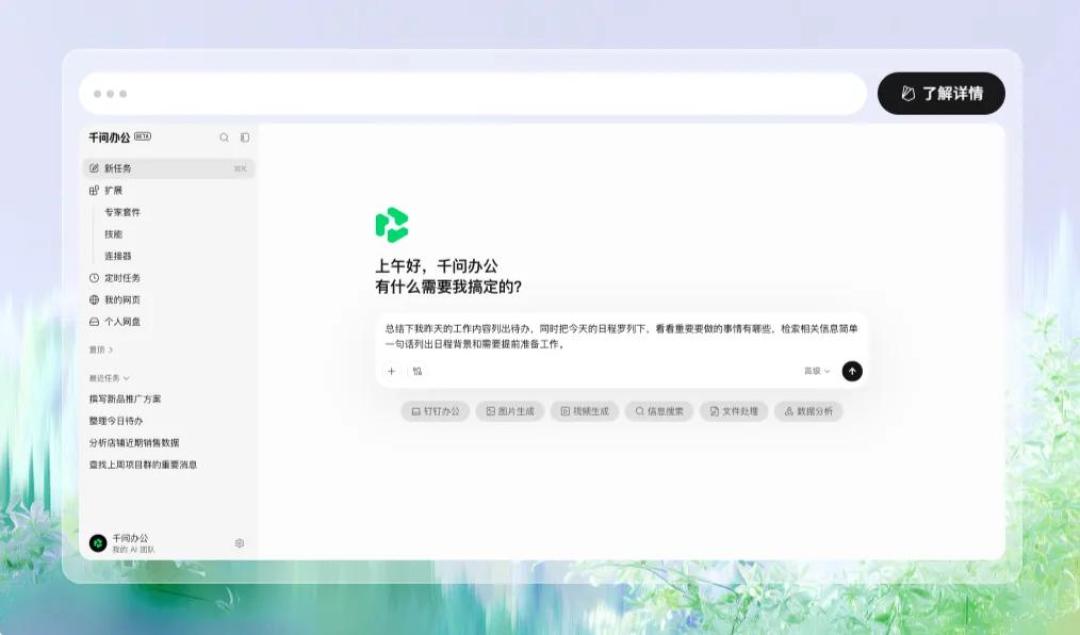Click the 千问办公 account avatar at bottom
Screen dimensions: 1080x635
click(98, 543)
